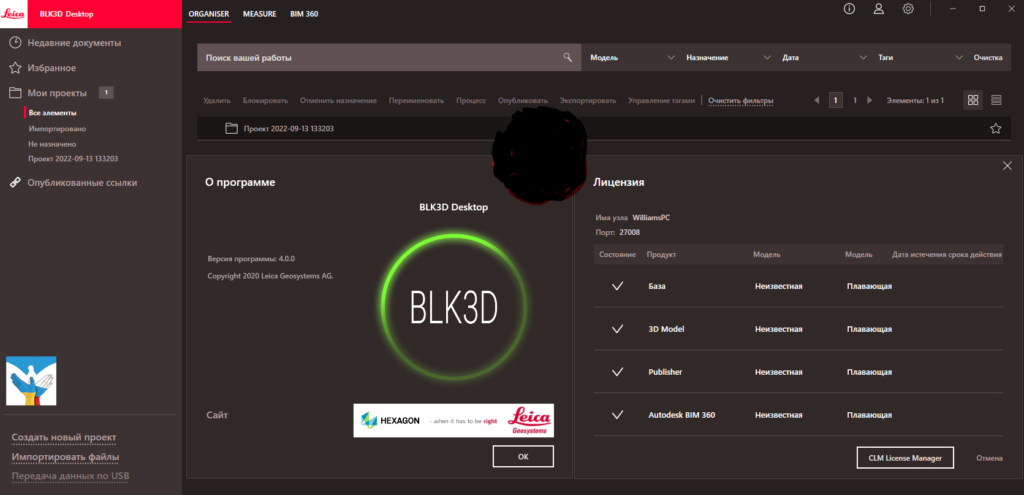Switch to list view icon

(996, 100)
